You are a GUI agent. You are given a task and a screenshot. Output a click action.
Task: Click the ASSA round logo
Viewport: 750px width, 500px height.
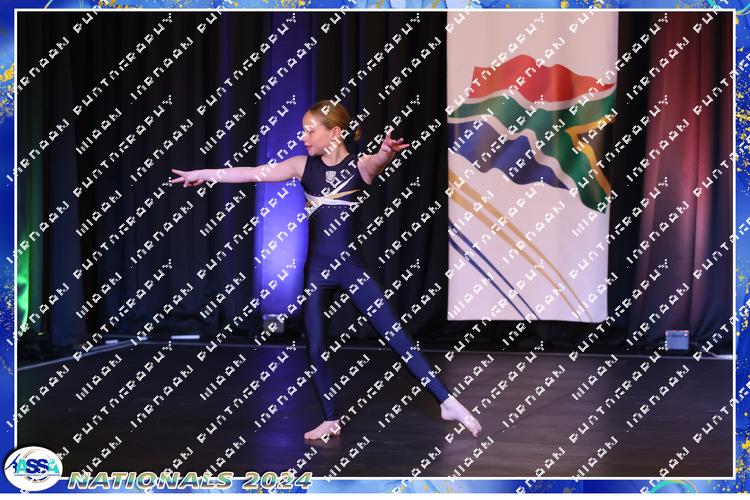coord(33,468)
